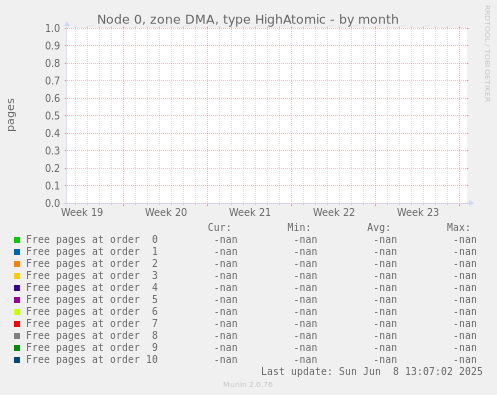Click the dark green order 9 swatch
This screenshot has height=395, width=497.
tap(17, 348)
